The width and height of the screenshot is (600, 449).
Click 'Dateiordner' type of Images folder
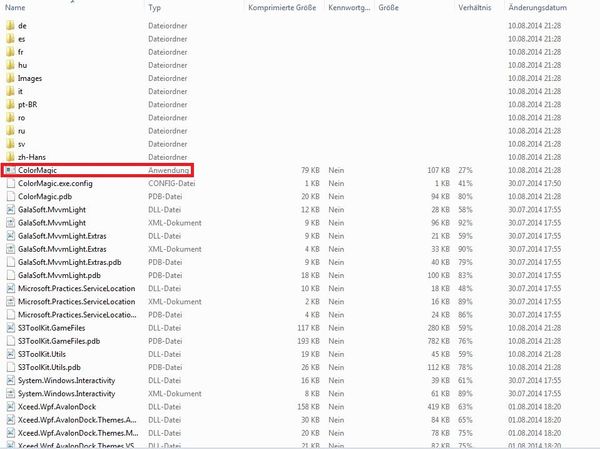pos(168,78)
